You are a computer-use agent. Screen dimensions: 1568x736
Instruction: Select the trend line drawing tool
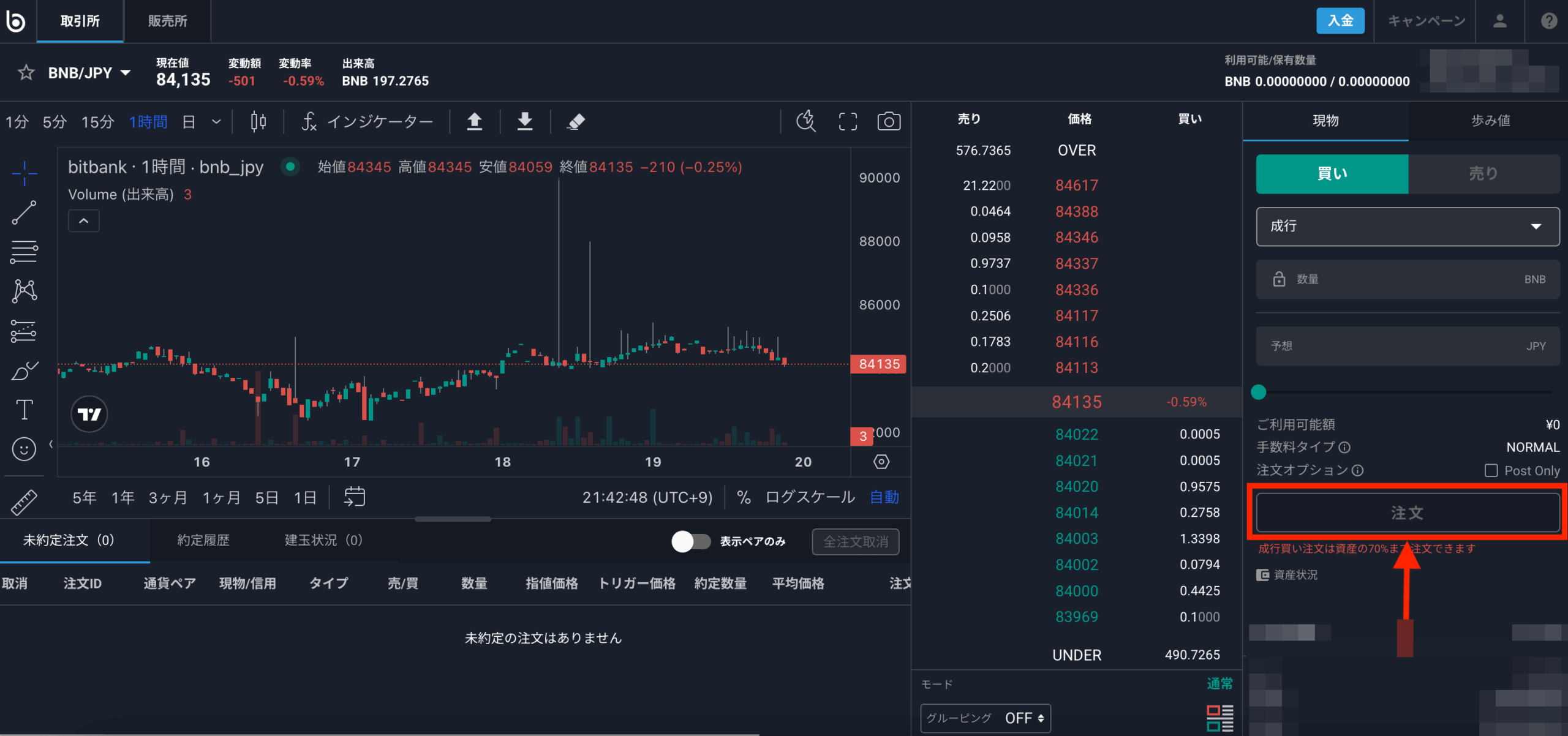click(24, 212)
